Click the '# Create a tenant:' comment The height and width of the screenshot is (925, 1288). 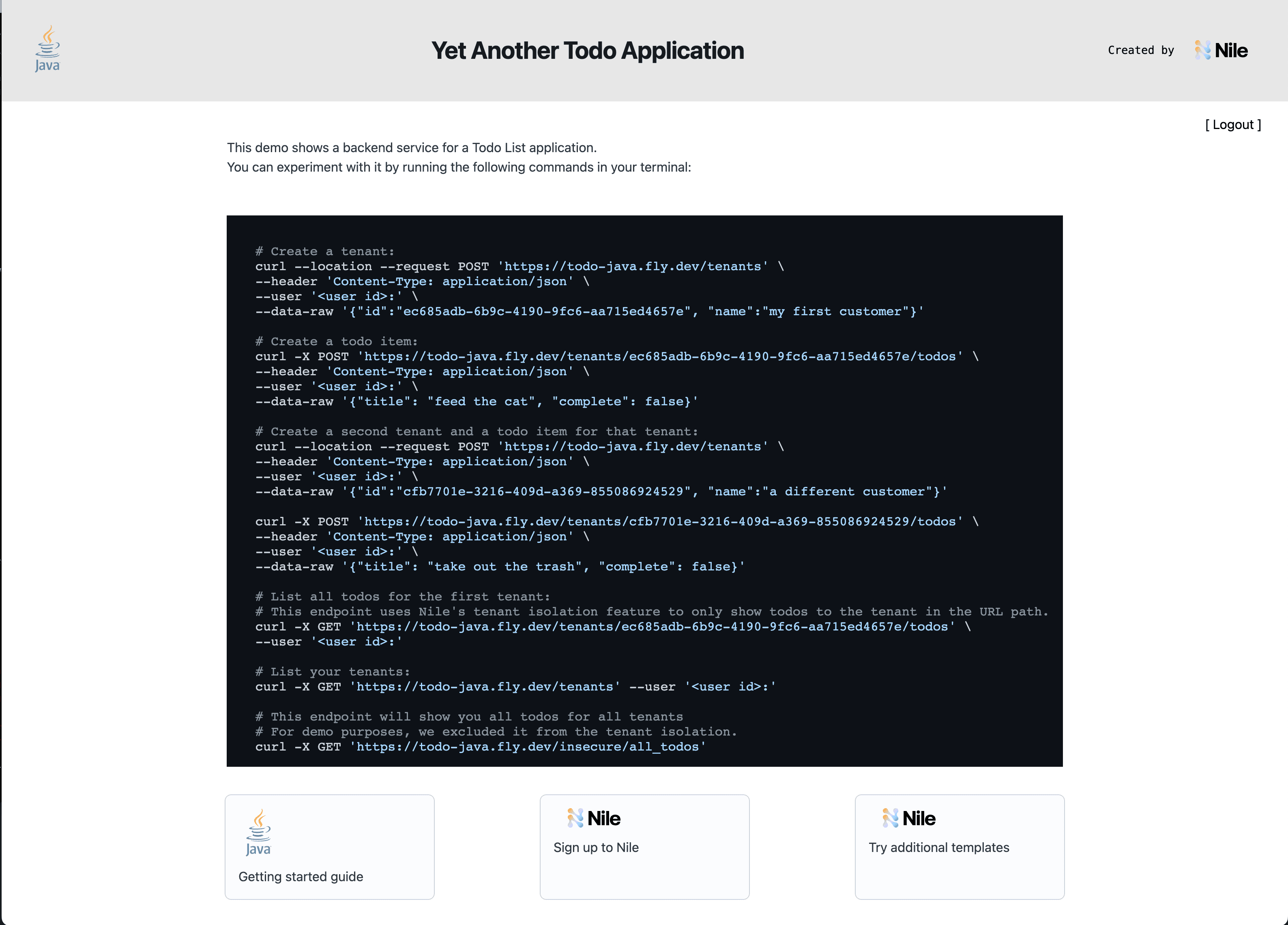pos(324,251)
